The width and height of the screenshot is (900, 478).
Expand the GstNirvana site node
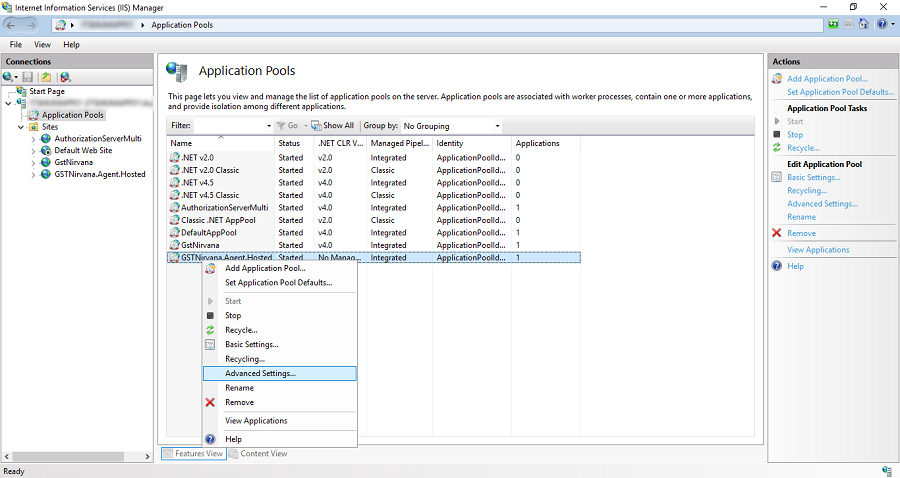coord(33,163)
